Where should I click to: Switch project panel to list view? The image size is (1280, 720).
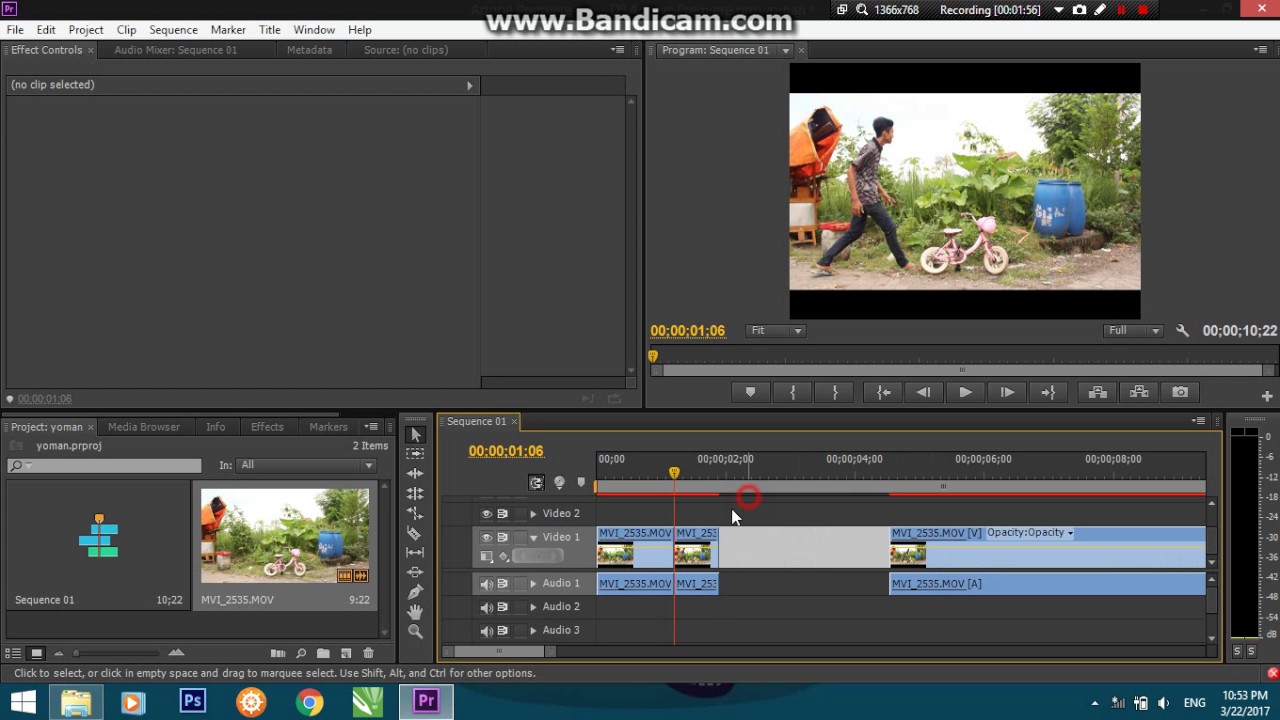14,654
